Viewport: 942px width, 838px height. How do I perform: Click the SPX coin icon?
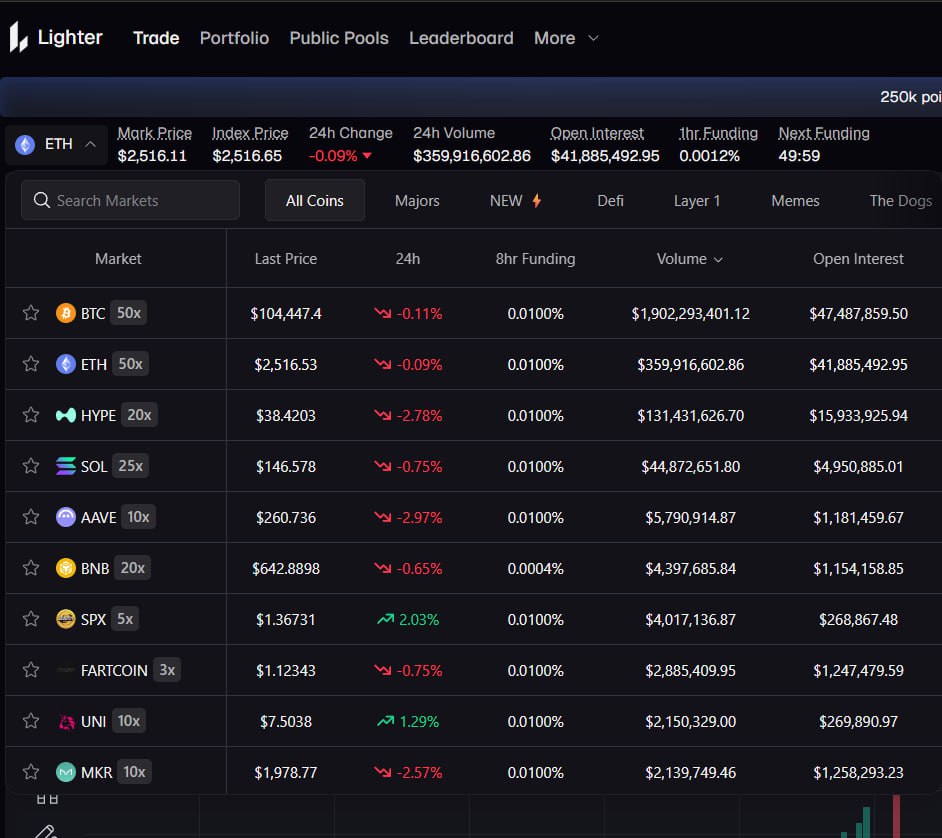coord(65,619)
